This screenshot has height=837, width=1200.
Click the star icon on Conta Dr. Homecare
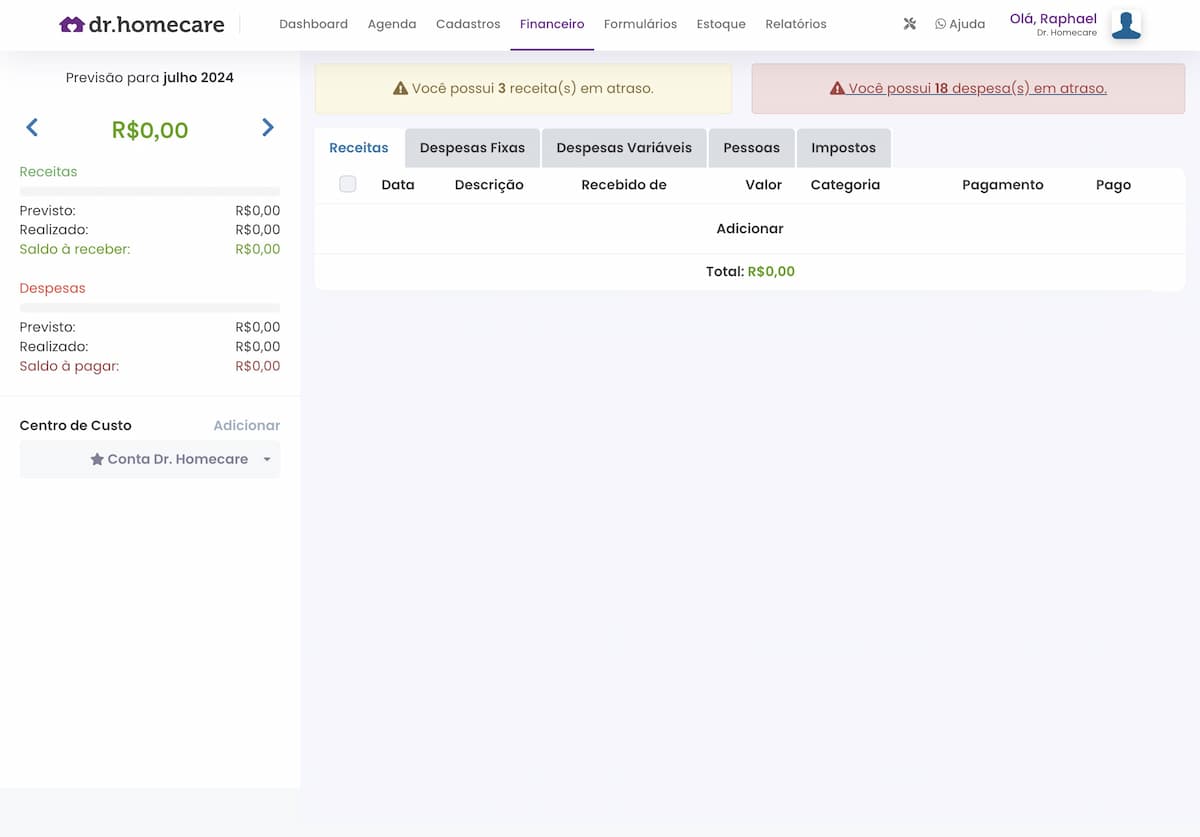[x=97, y=459]
